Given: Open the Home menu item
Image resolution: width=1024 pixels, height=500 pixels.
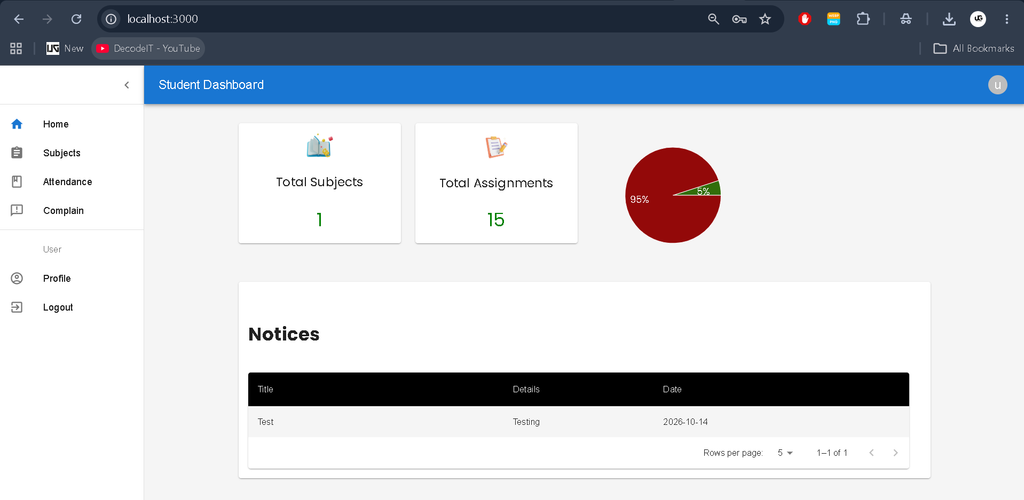Looking at the screenshot, I should 72,124.
